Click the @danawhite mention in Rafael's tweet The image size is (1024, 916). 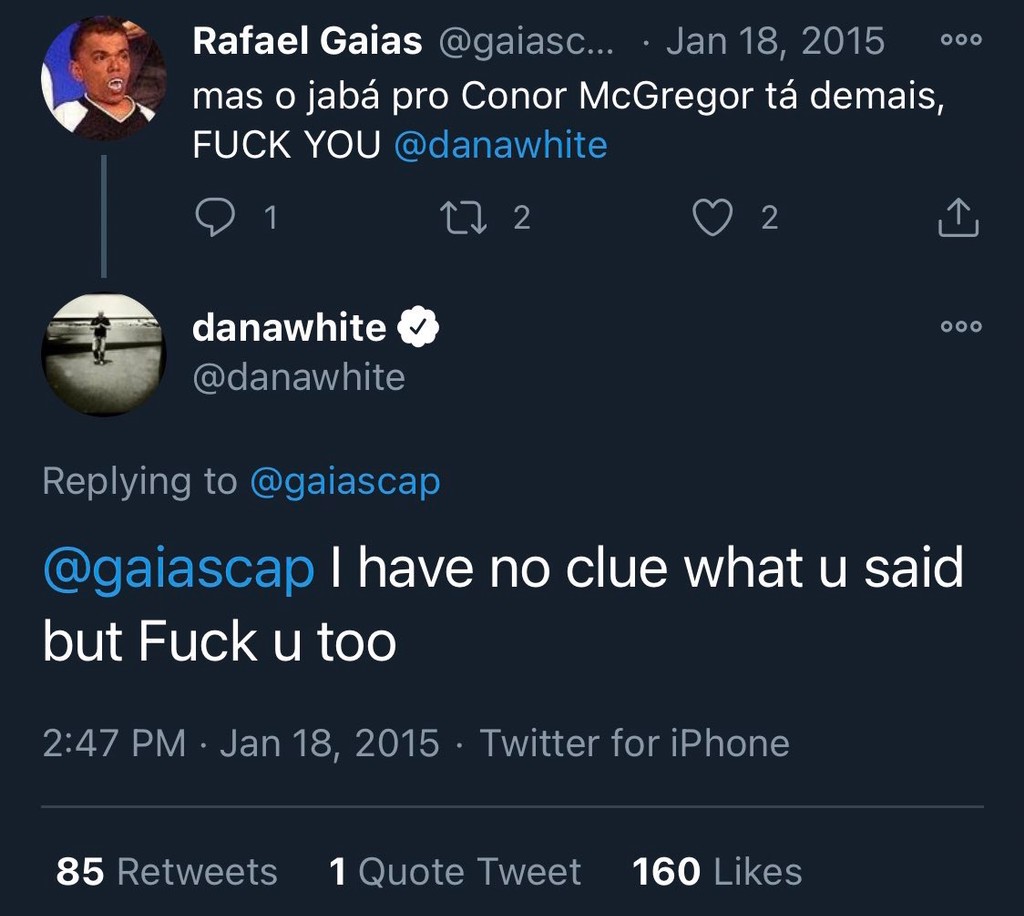click(x=500, y=146)
